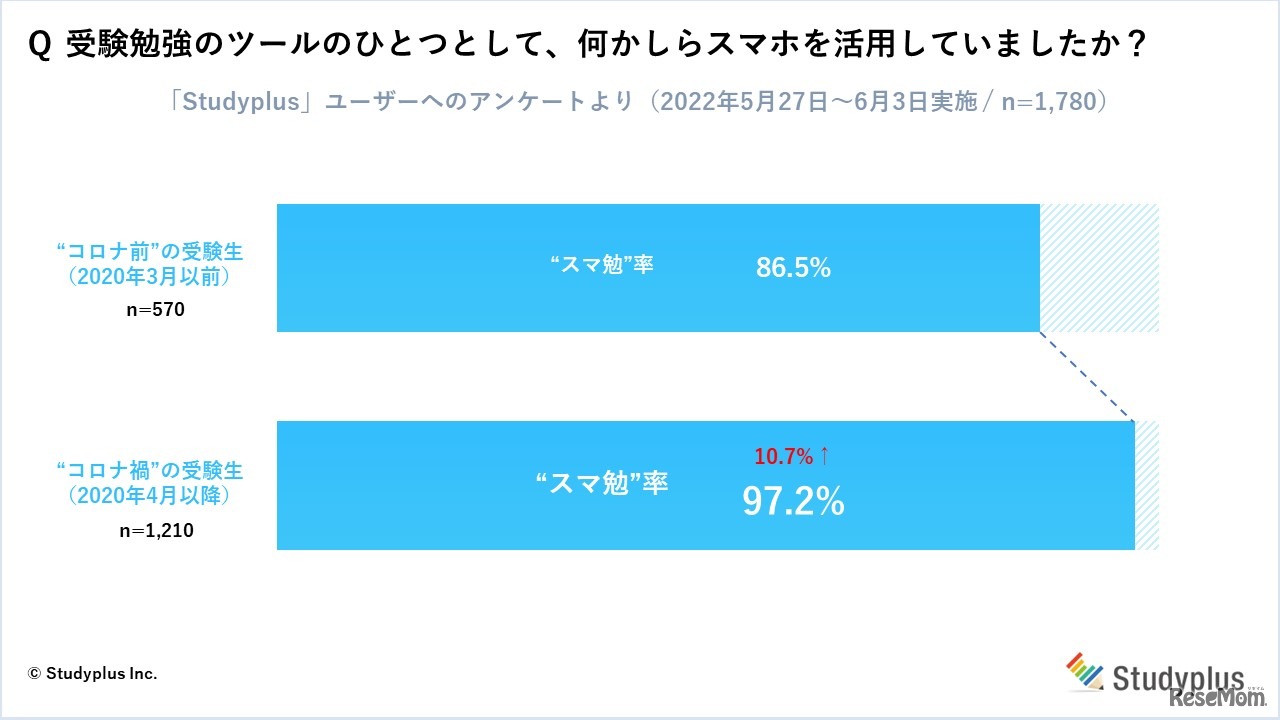Click the red 10.7% increase figure
Image resolution: width=1280 pixels, height=720 pixels.
(783, 457)
